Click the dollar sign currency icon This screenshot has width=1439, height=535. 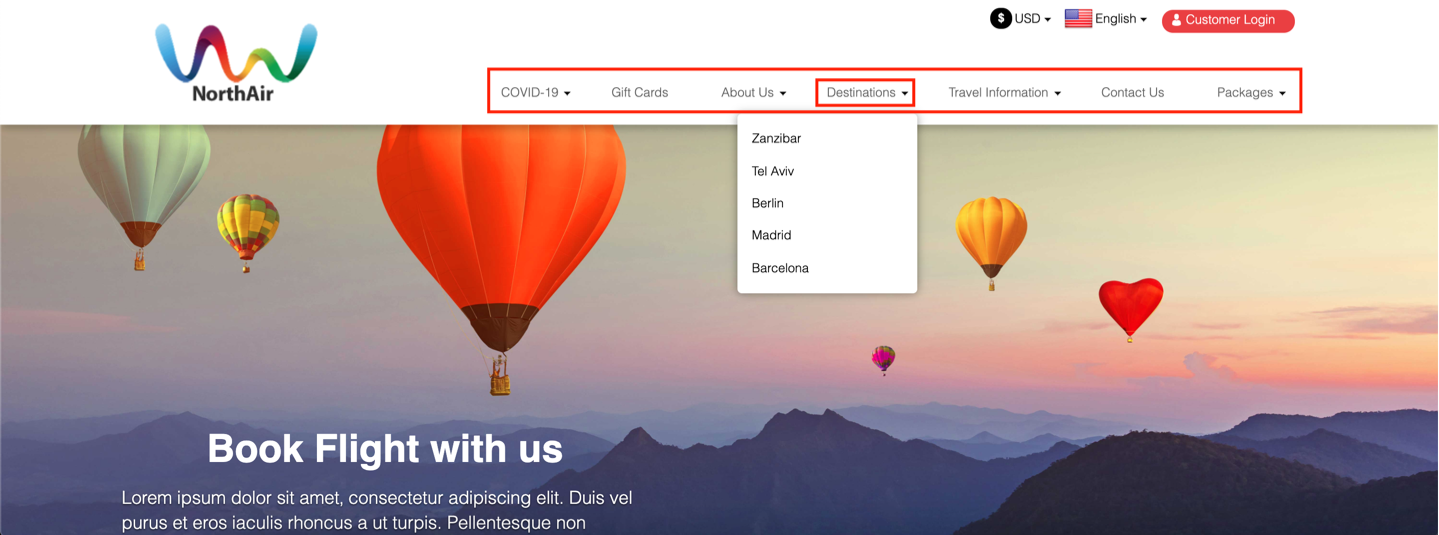point(1000,18)
